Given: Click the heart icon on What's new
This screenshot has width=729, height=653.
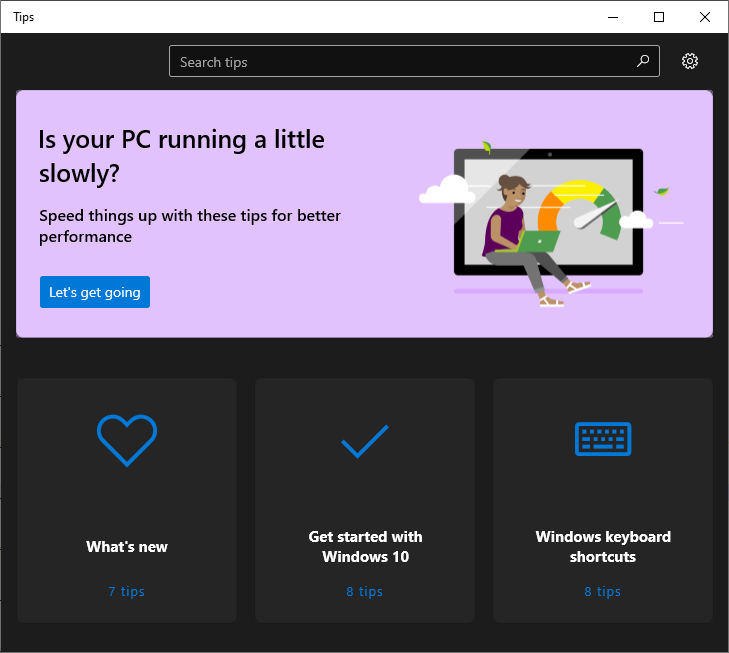Looking at the screenshot, I should tap(127, 440).
